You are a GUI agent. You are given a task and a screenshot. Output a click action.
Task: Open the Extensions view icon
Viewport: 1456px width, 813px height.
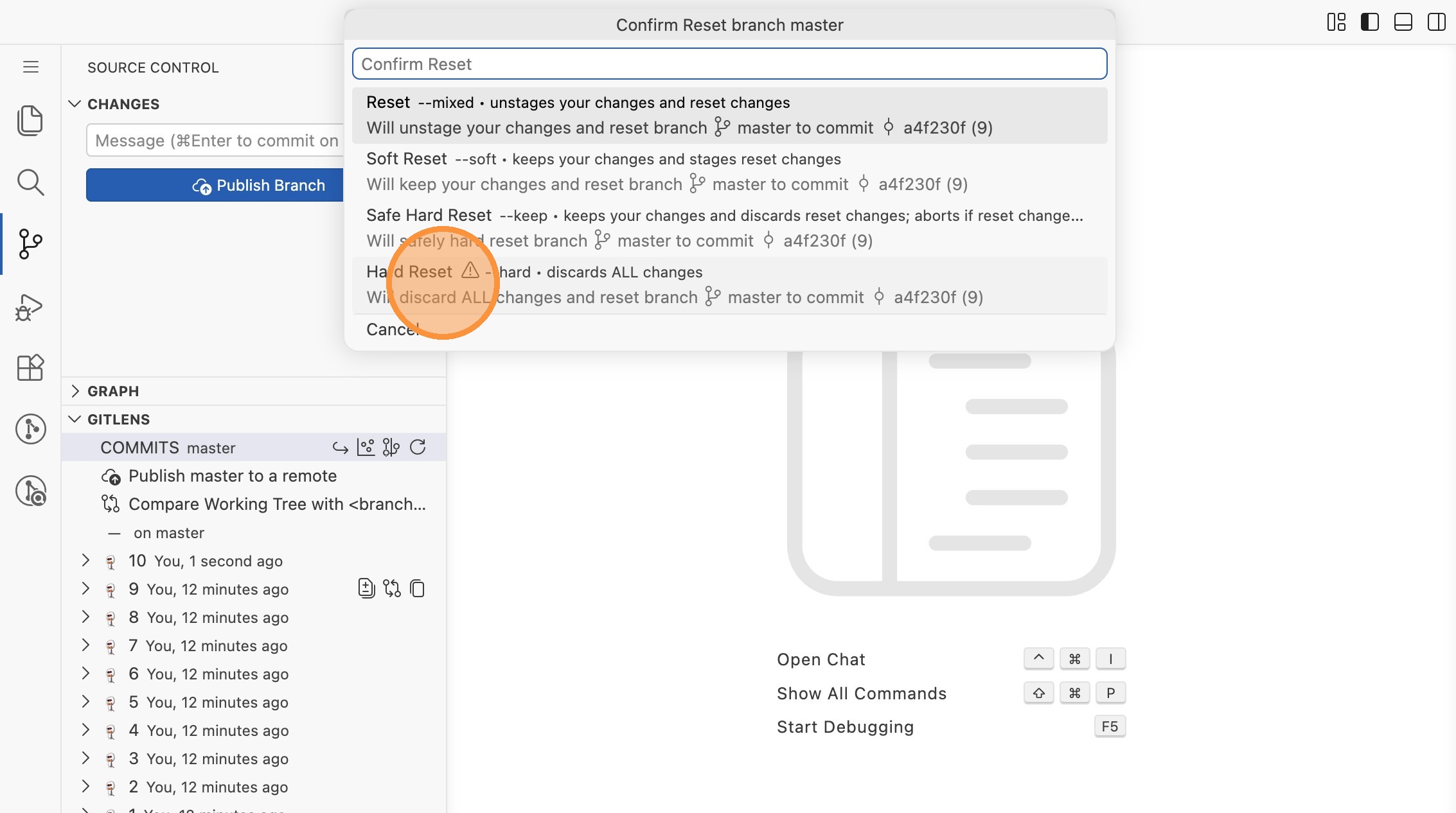click(x=30, y=368)
